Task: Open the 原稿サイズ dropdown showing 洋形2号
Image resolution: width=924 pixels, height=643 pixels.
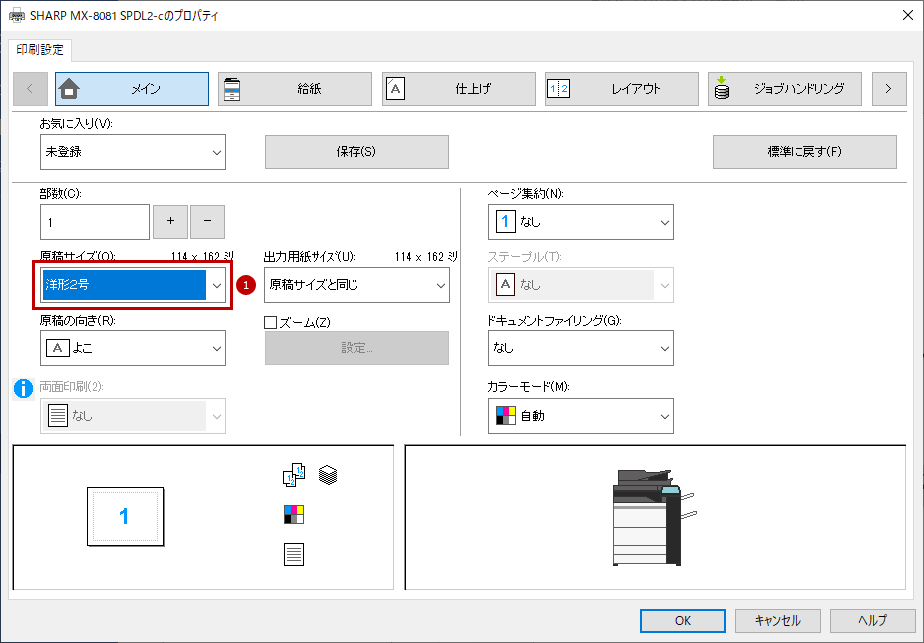Action: coord(133,285)
